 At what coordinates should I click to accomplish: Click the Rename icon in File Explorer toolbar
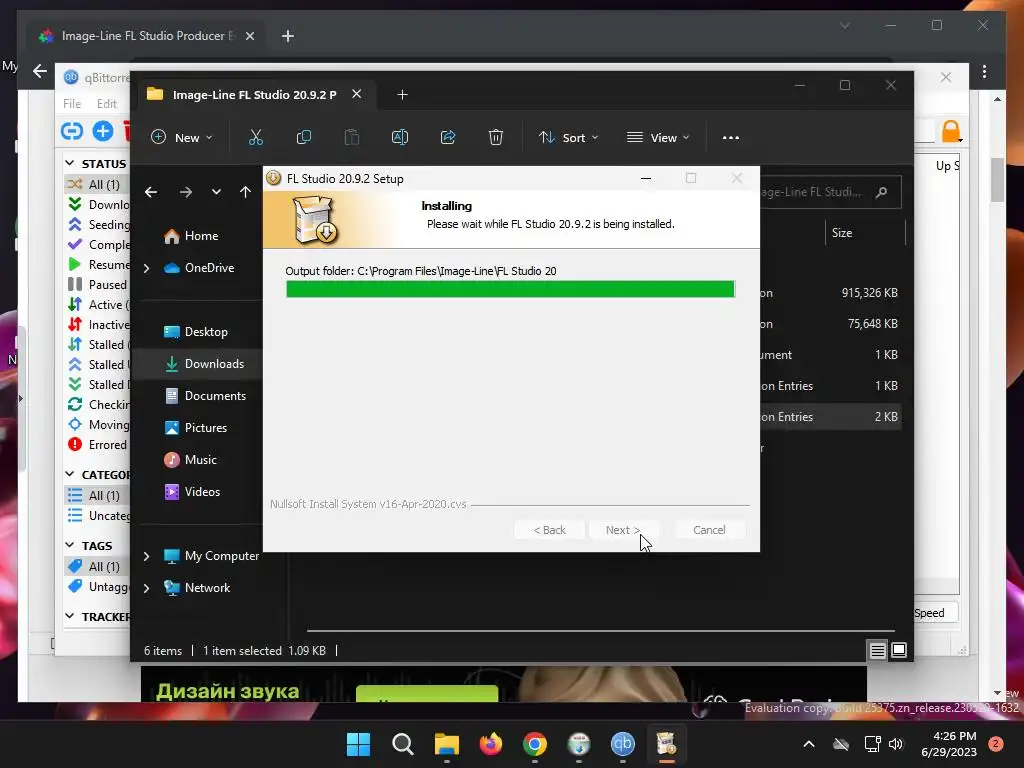400,137
